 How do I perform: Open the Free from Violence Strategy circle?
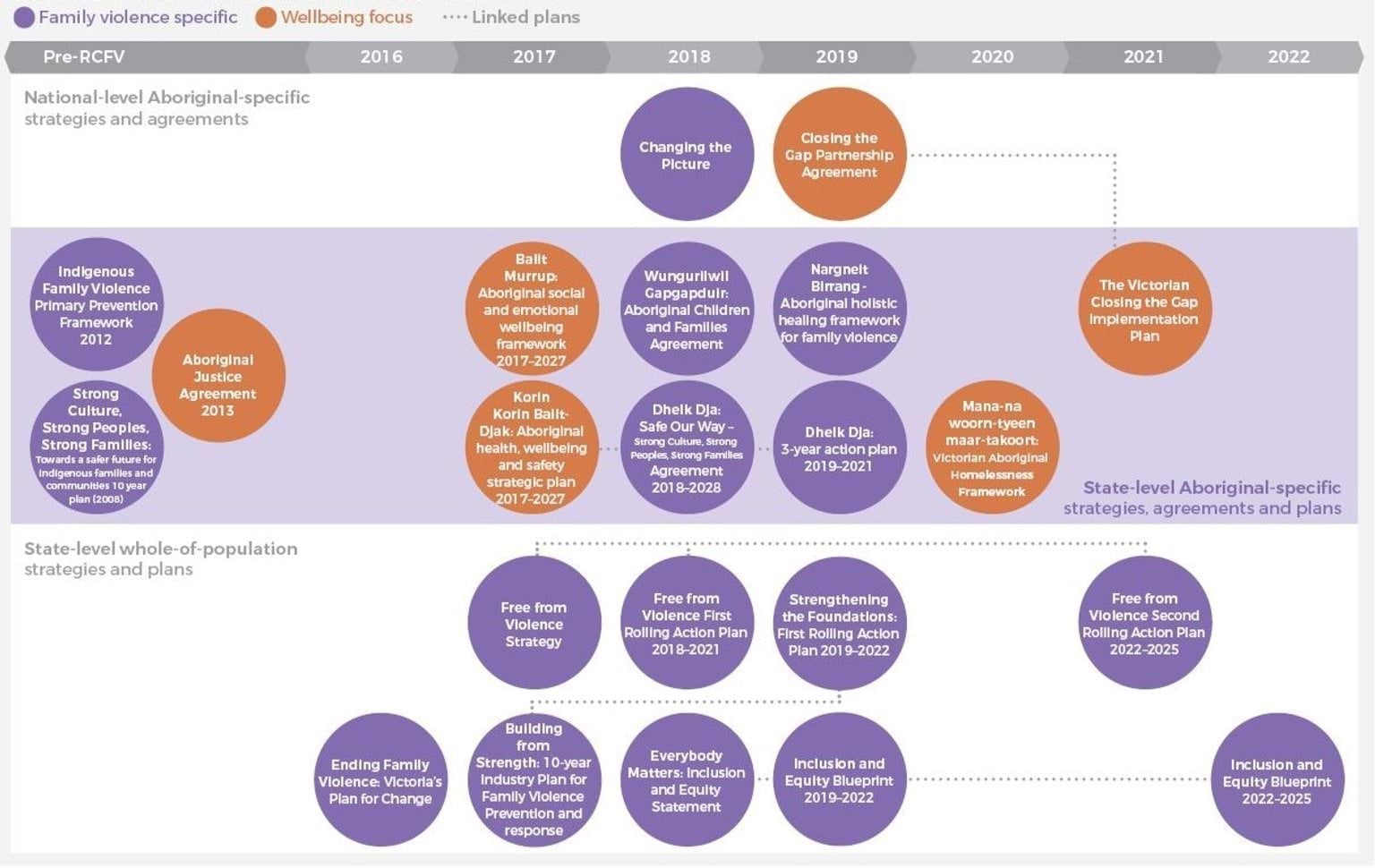coord(534,624)
